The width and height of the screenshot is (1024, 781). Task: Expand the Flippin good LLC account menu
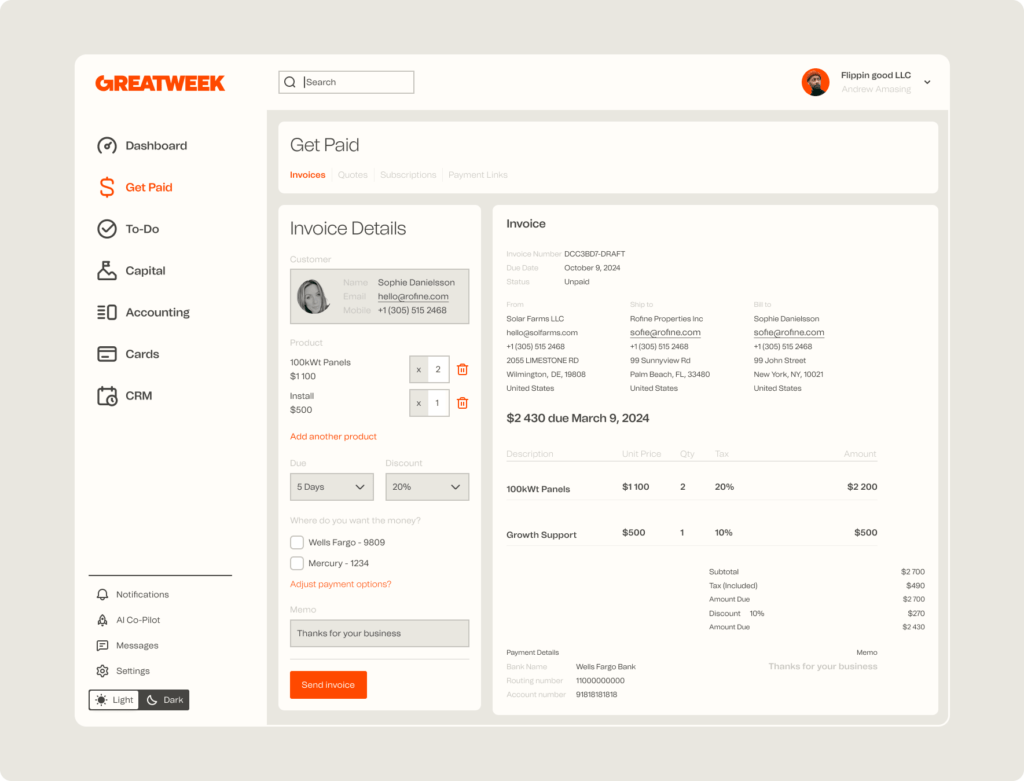coord(925,81)
